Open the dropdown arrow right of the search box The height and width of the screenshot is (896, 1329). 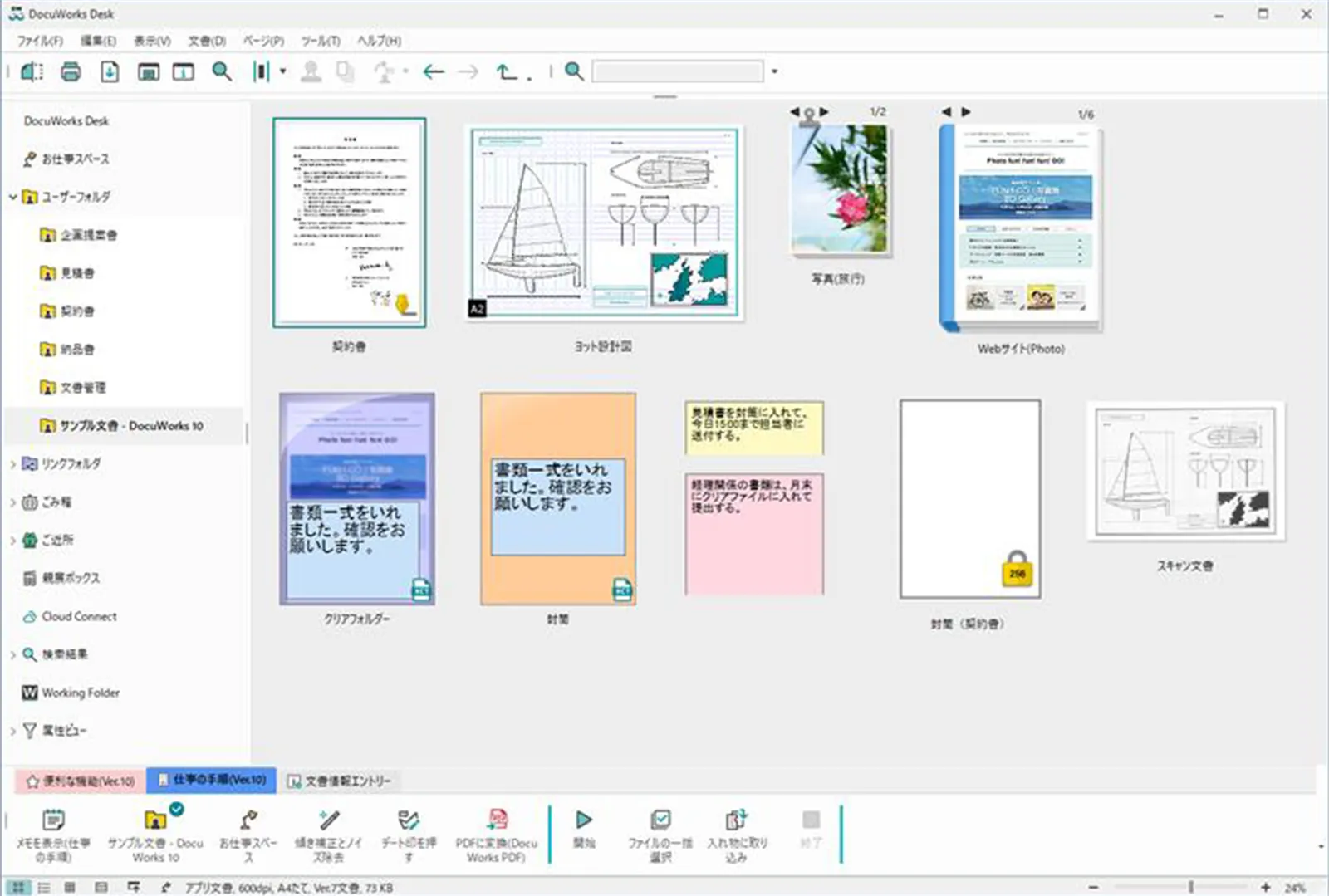(x=774, y=71)
